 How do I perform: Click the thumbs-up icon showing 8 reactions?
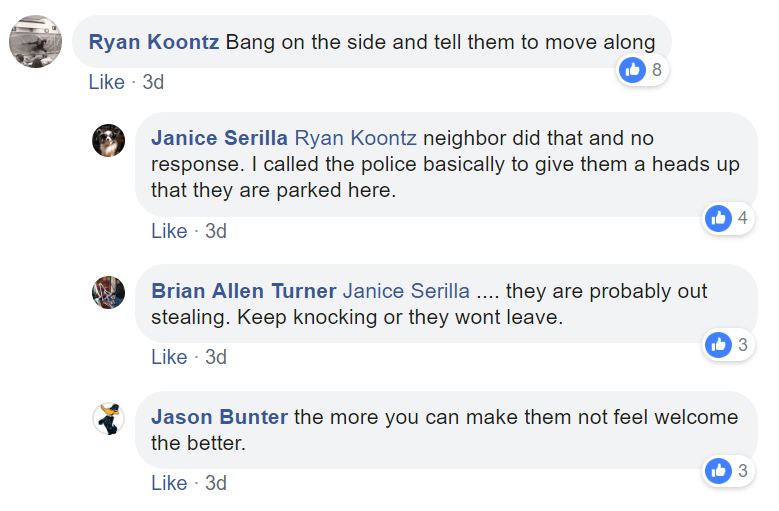click(x=632, y=69)
